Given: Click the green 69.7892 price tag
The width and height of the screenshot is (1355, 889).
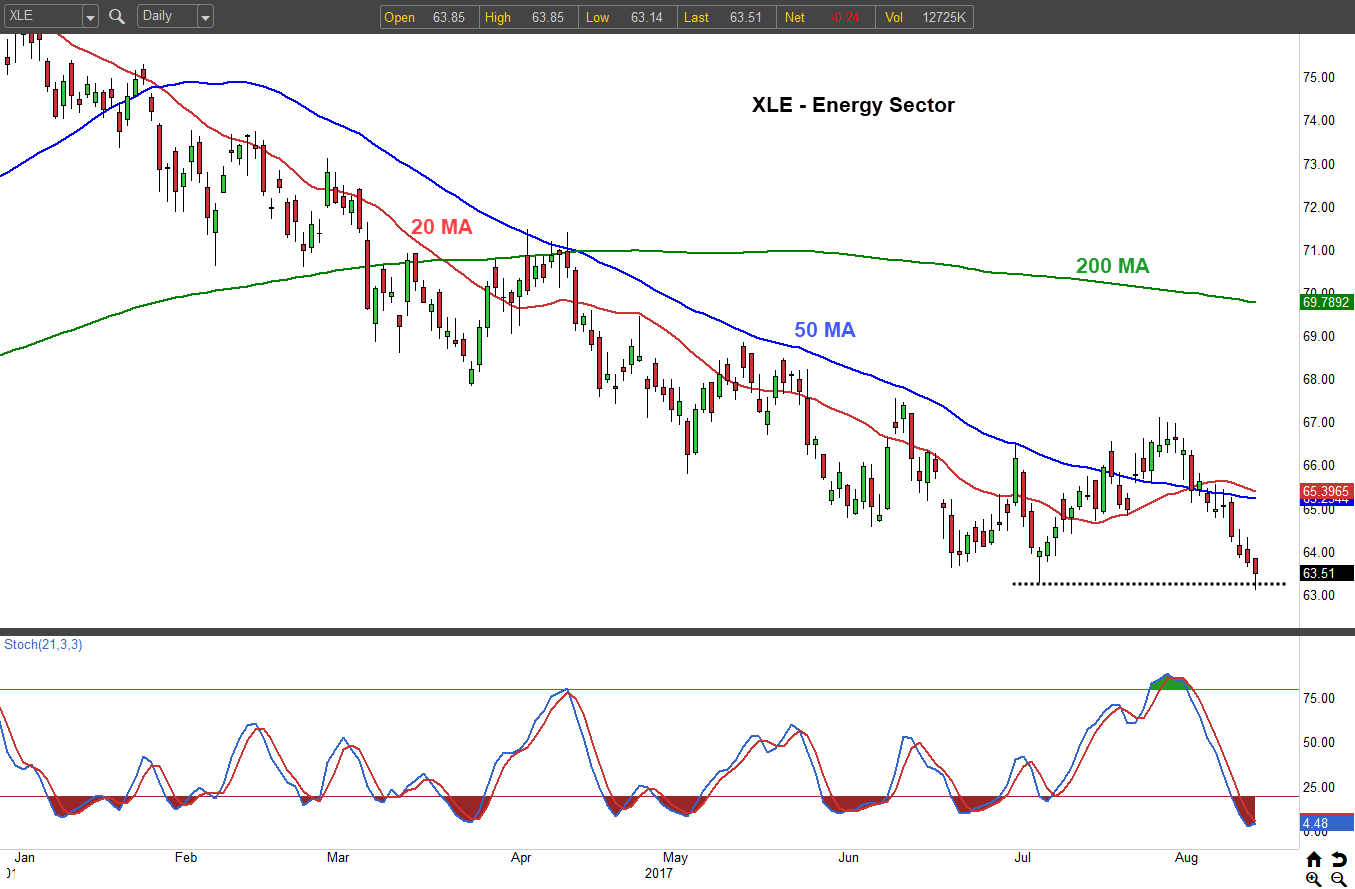Looking at the screenshot, I should (x=1327, y=302).
